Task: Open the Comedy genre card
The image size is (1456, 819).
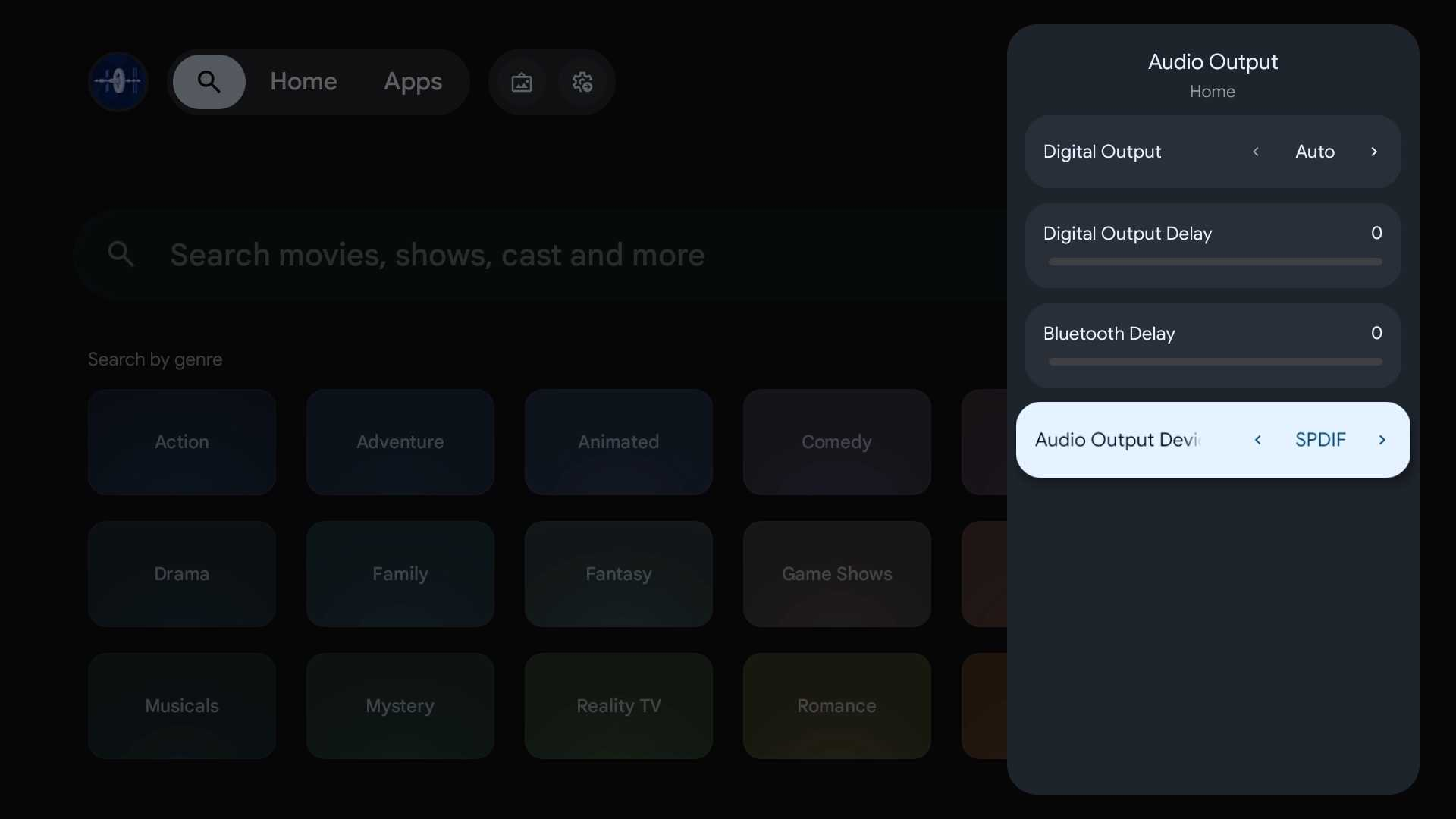Action: (x=837, y=442)
